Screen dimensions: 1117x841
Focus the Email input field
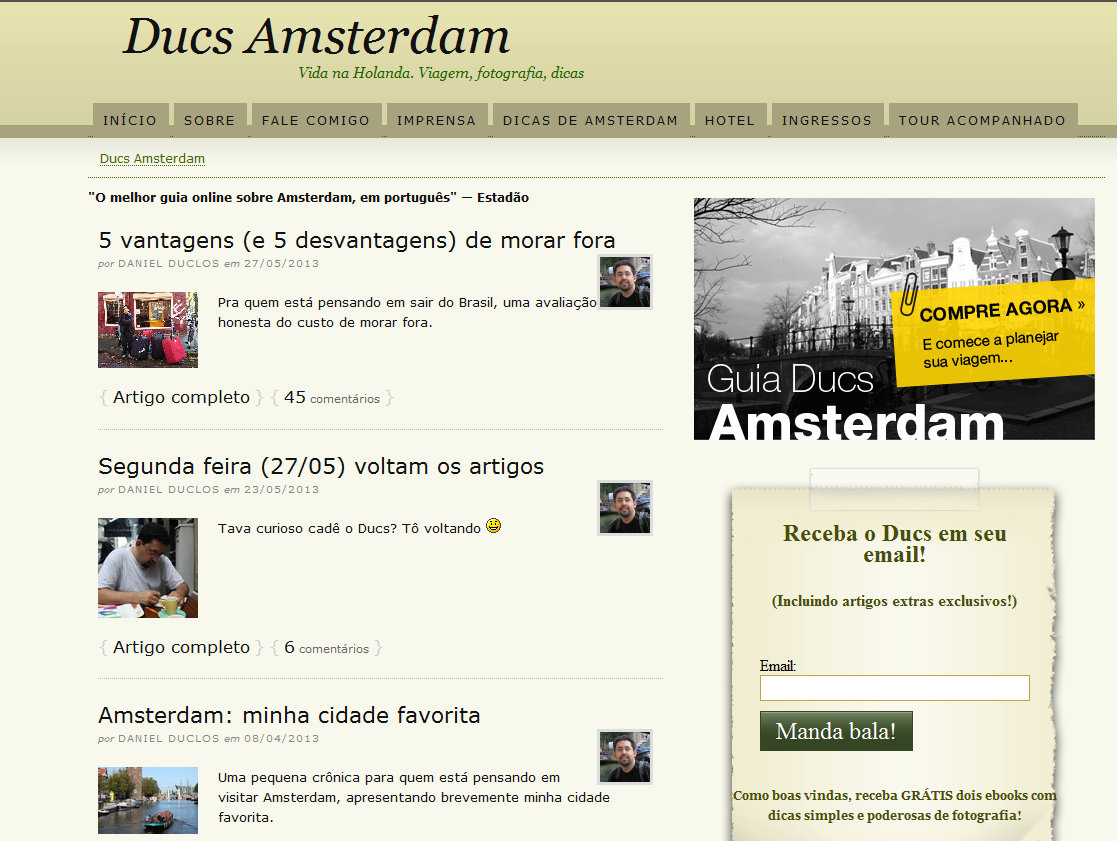click(894, 688)
